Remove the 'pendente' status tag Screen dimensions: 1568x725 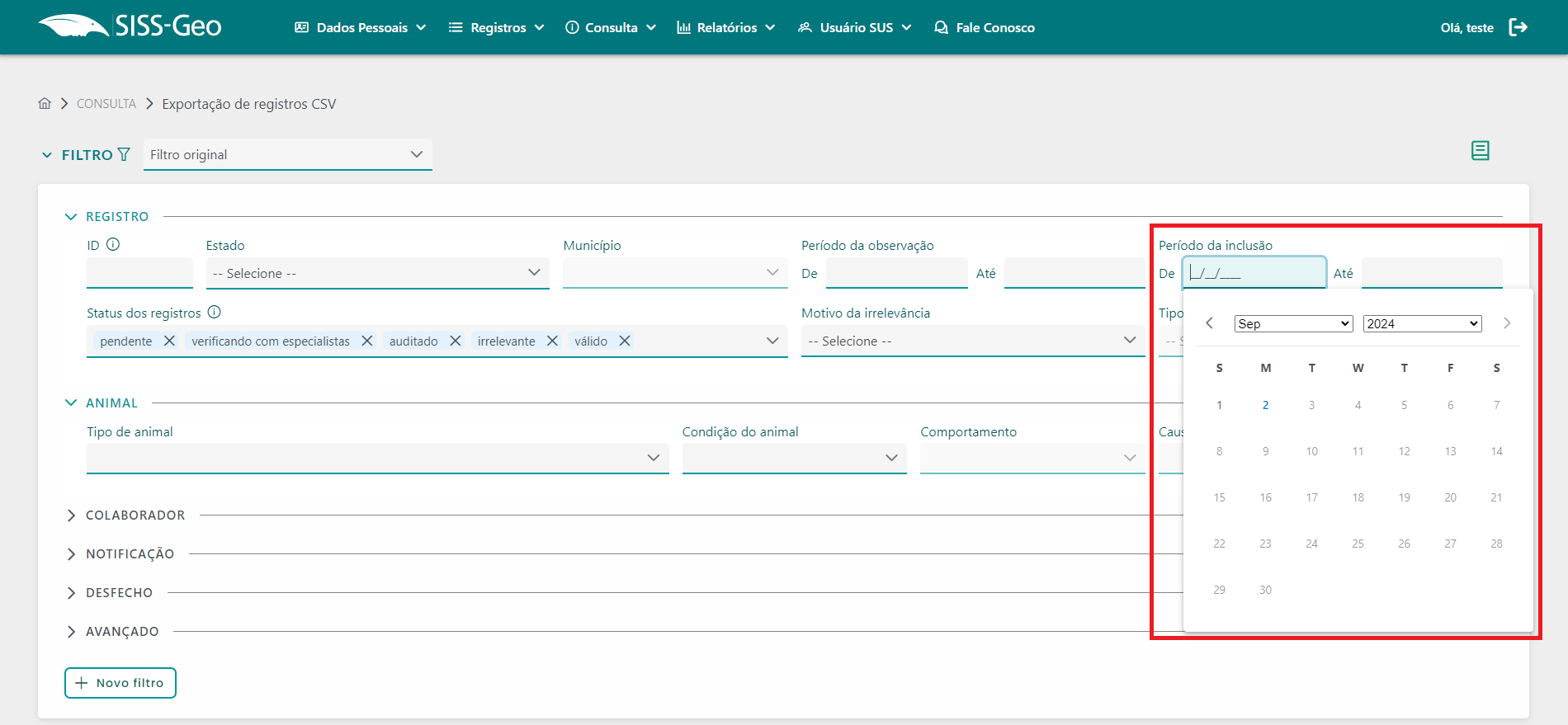coord(169,341)
